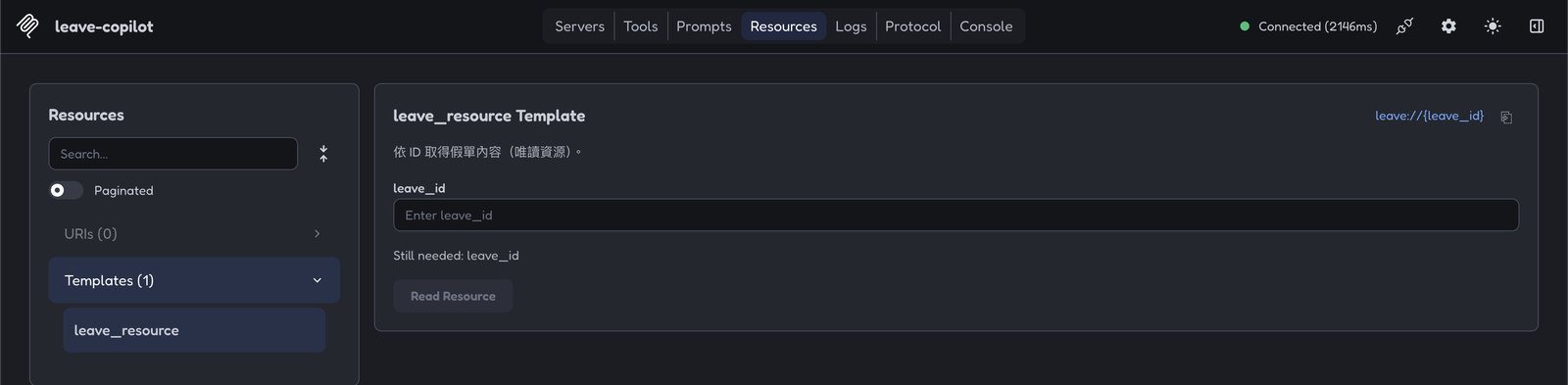Toggle light theme with the sun icon
The height and width of the screenshot is (385, 1568).
[1493, 26]
